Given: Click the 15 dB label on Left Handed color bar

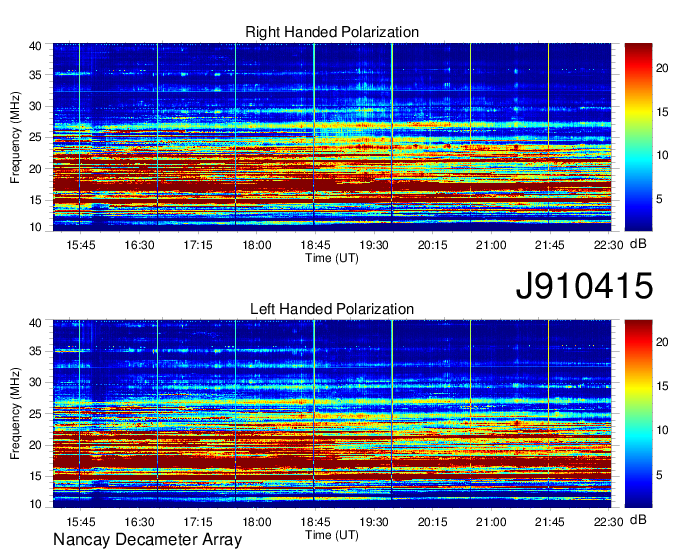Looking at the screenshot, I should [x=662, y=386].
